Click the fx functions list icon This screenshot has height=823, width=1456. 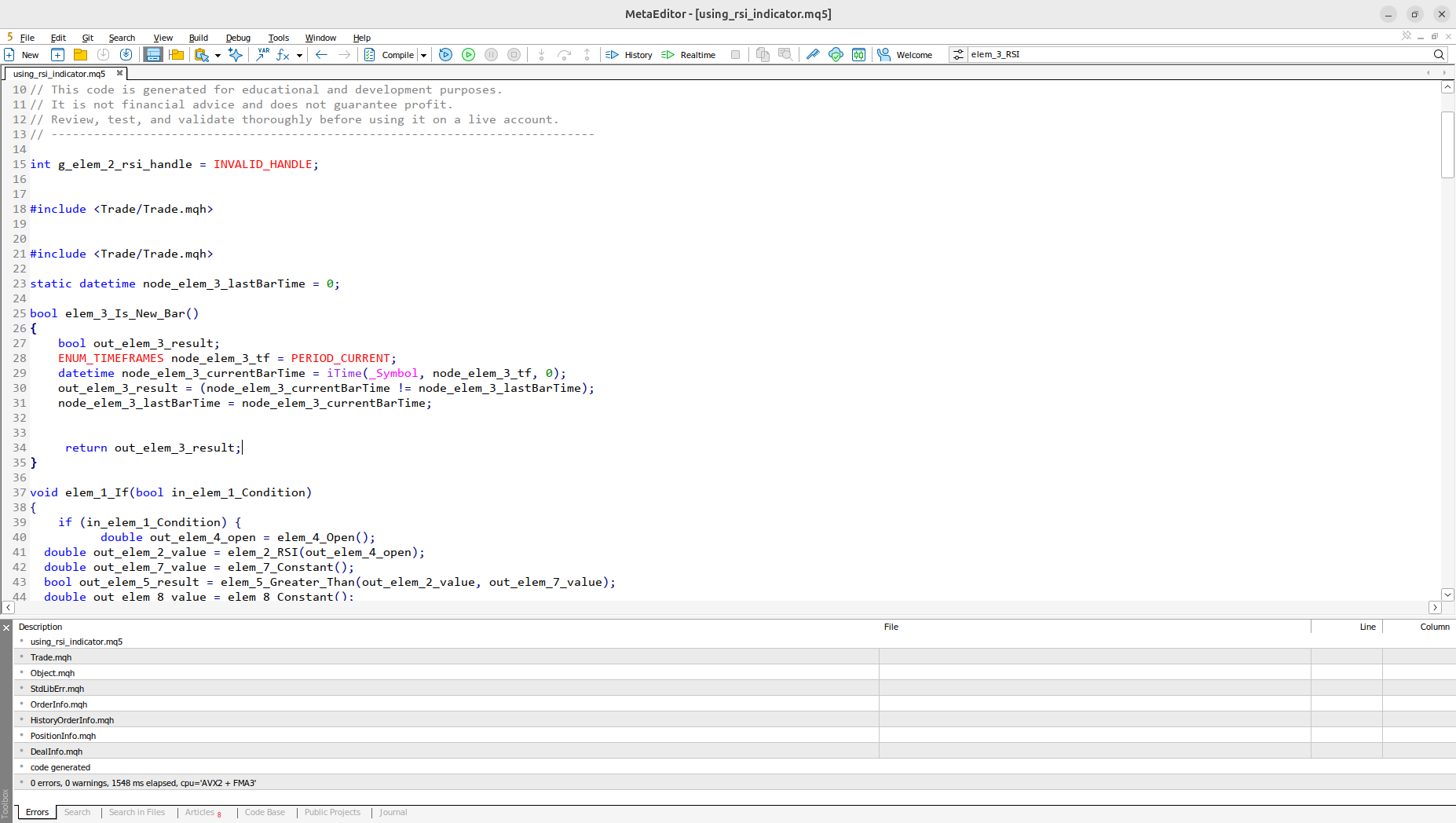284,54
